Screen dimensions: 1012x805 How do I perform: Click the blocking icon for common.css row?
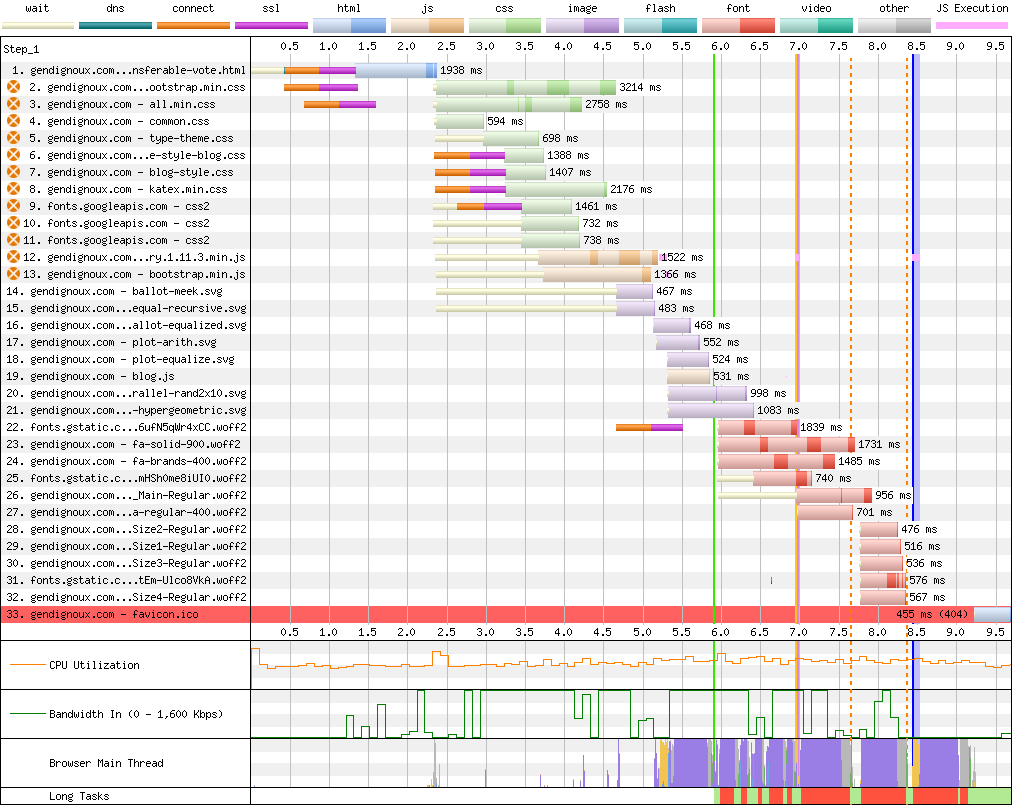coord(13,121)
